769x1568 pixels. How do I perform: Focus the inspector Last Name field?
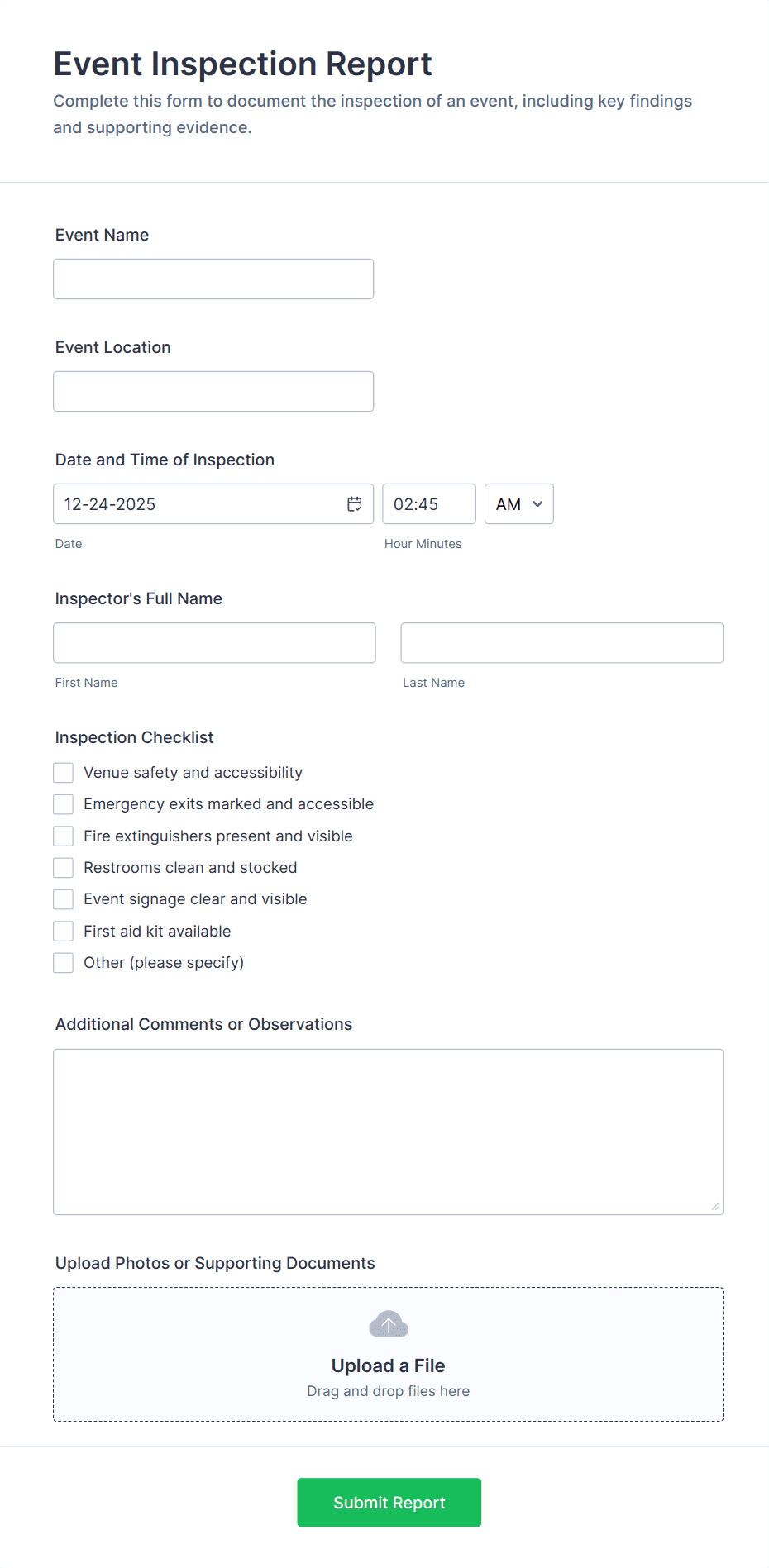pos(561,643)
